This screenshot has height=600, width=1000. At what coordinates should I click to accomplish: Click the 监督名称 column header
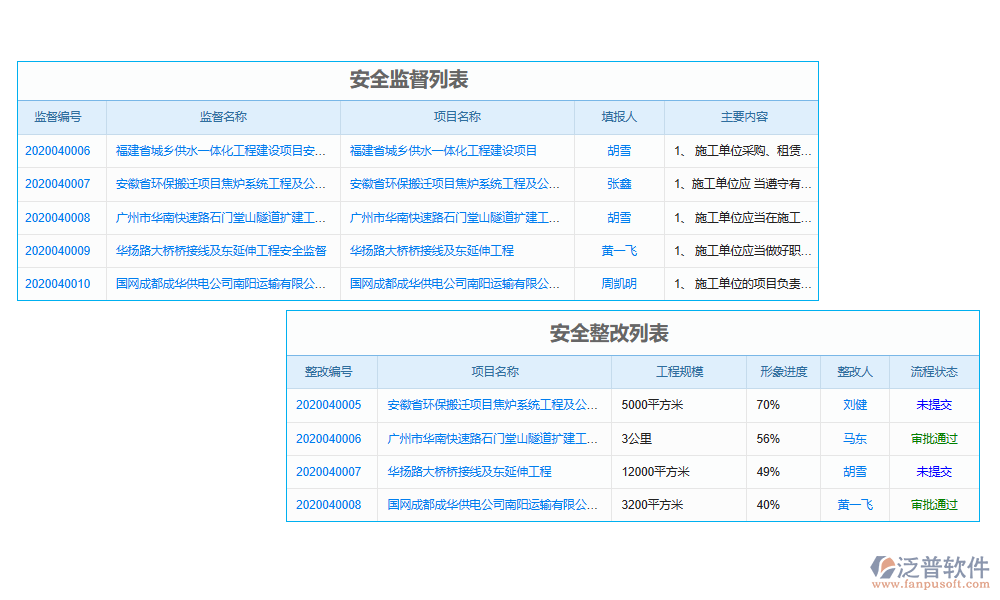(x=223, y=117)
